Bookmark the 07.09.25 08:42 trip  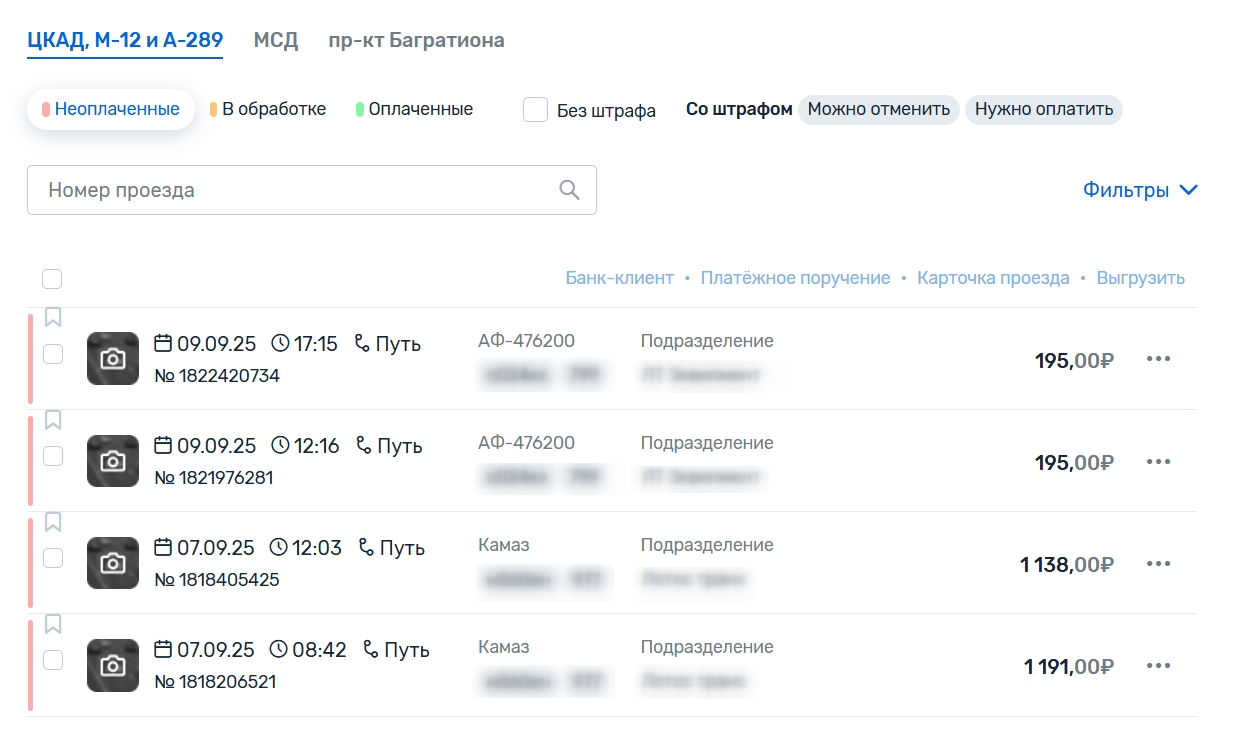tap(53, 624)
